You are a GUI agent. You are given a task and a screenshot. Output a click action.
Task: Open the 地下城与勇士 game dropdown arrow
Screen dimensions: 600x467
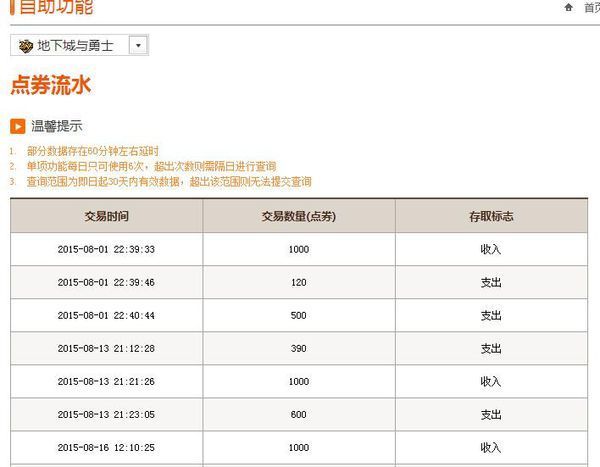pos(138,46)
